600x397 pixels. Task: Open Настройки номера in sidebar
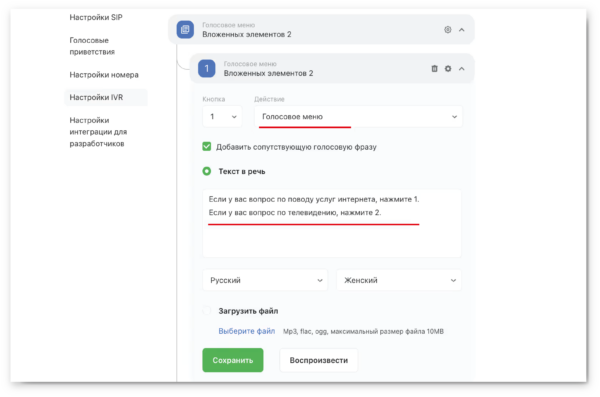pyautogui.click(x=104, y=75)
